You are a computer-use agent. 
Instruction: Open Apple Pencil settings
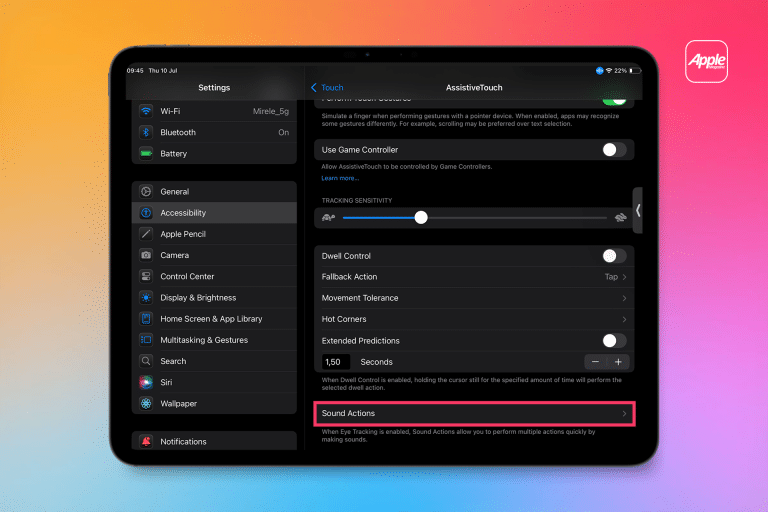[215, 234]
